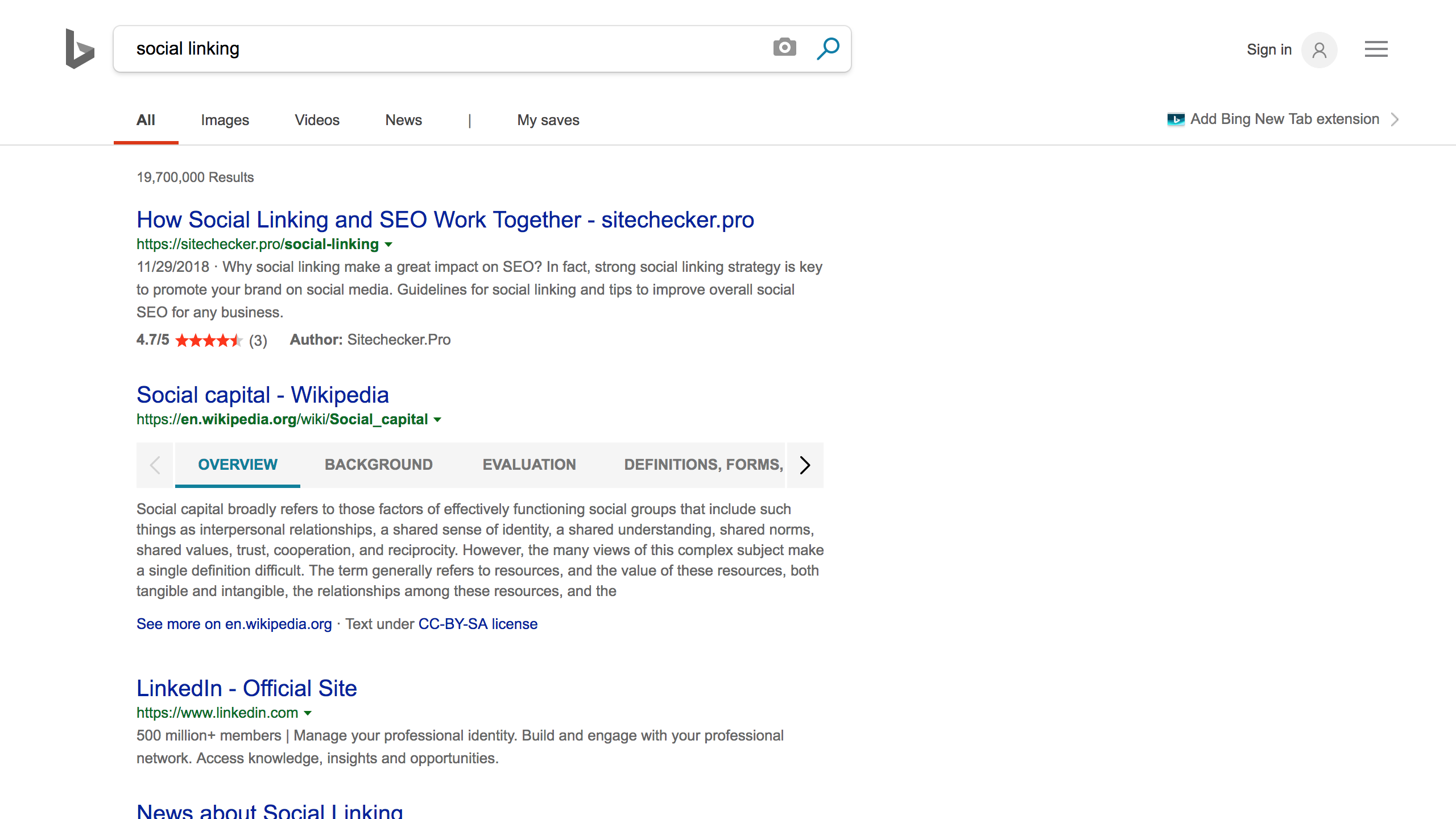Screen dimensions: 1456x819
Task: Click the CC-BY-SA license link
Action: tap(477, 624)
